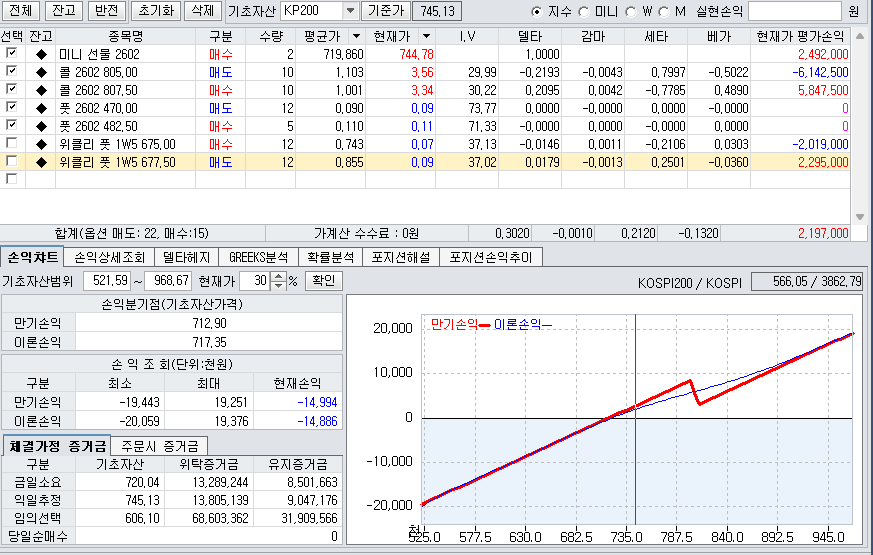The height and width of the screenshot is (555, 873).
Task: Check the empty bottom row checkbox
Action: tap(11, 179)
